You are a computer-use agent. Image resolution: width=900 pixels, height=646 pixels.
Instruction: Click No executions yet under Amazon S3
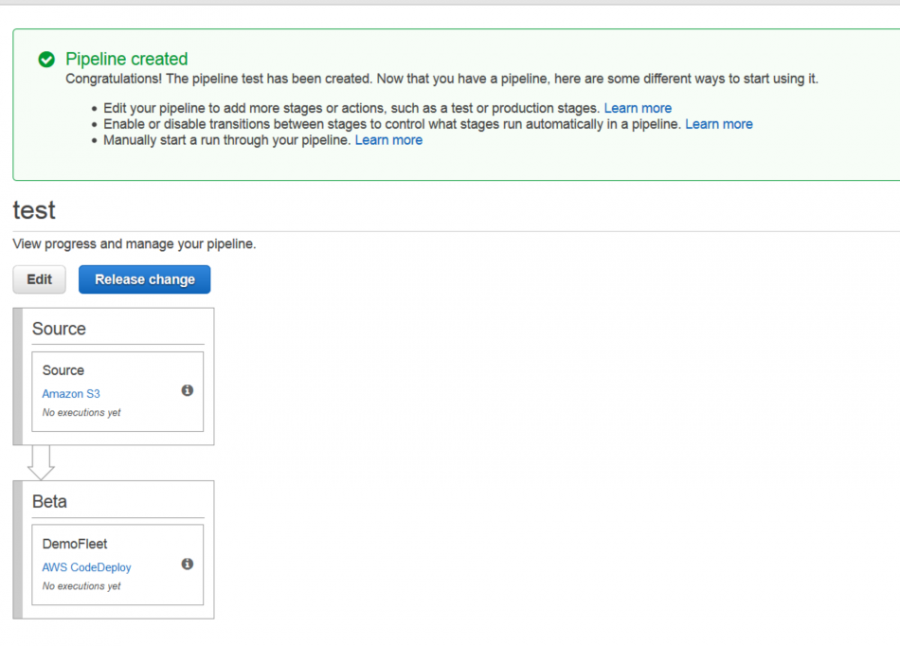coord(82,412)
